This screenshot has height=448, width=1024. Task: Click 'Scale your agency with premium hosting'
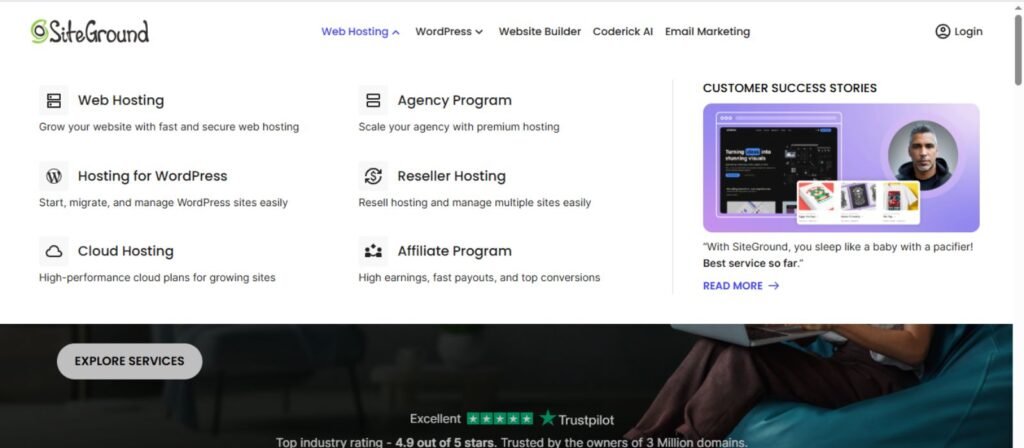point(459,127)
